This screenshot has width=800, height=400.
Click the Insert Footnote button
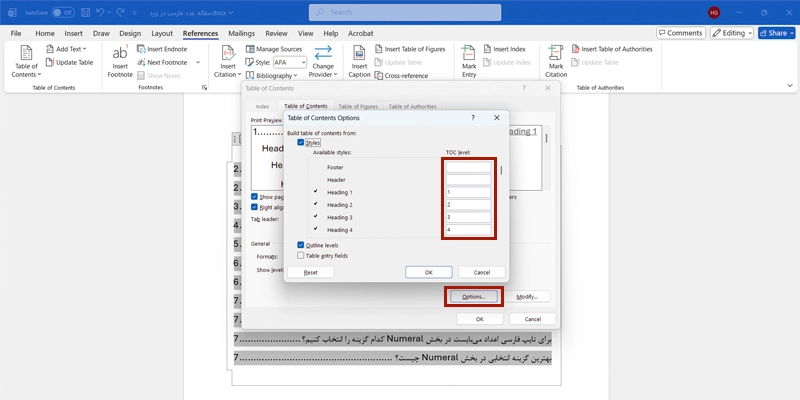120,62
